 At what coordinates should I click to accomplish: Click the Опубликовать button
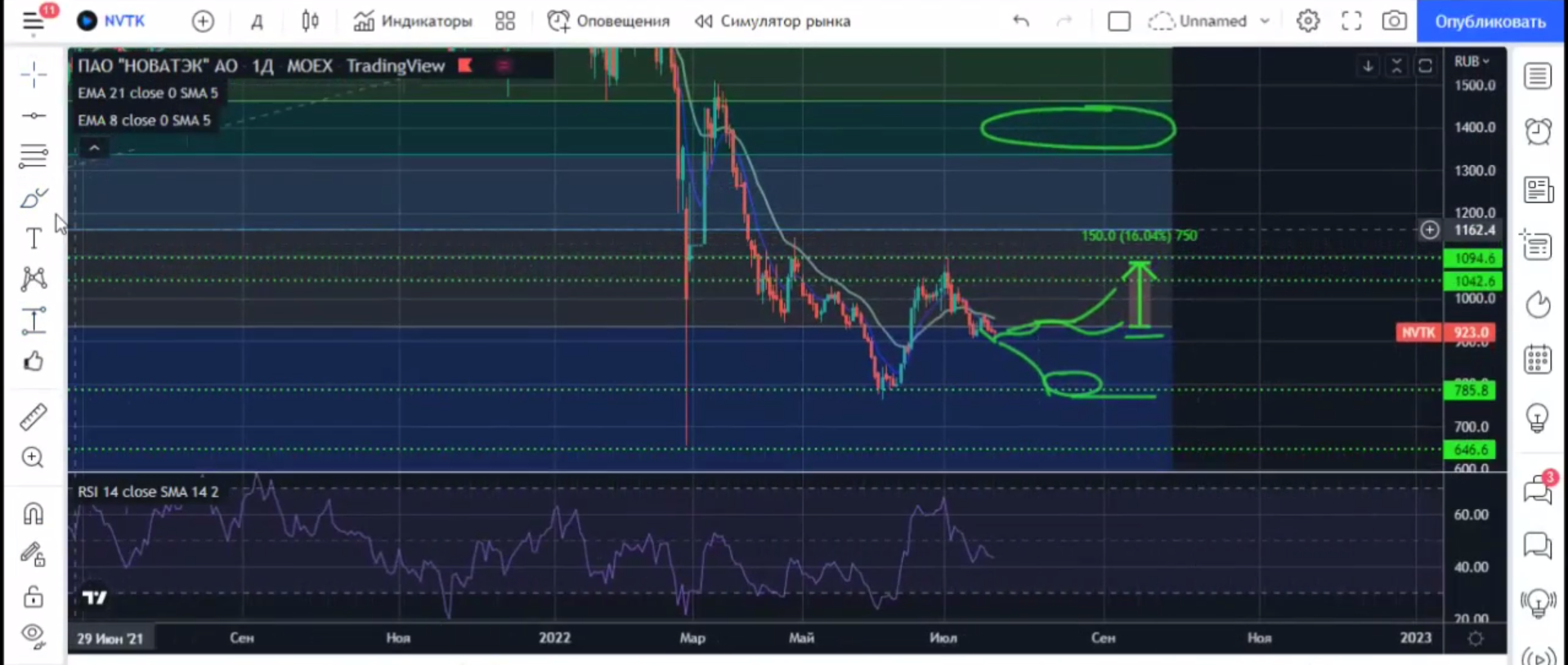tap(1490, 21)
